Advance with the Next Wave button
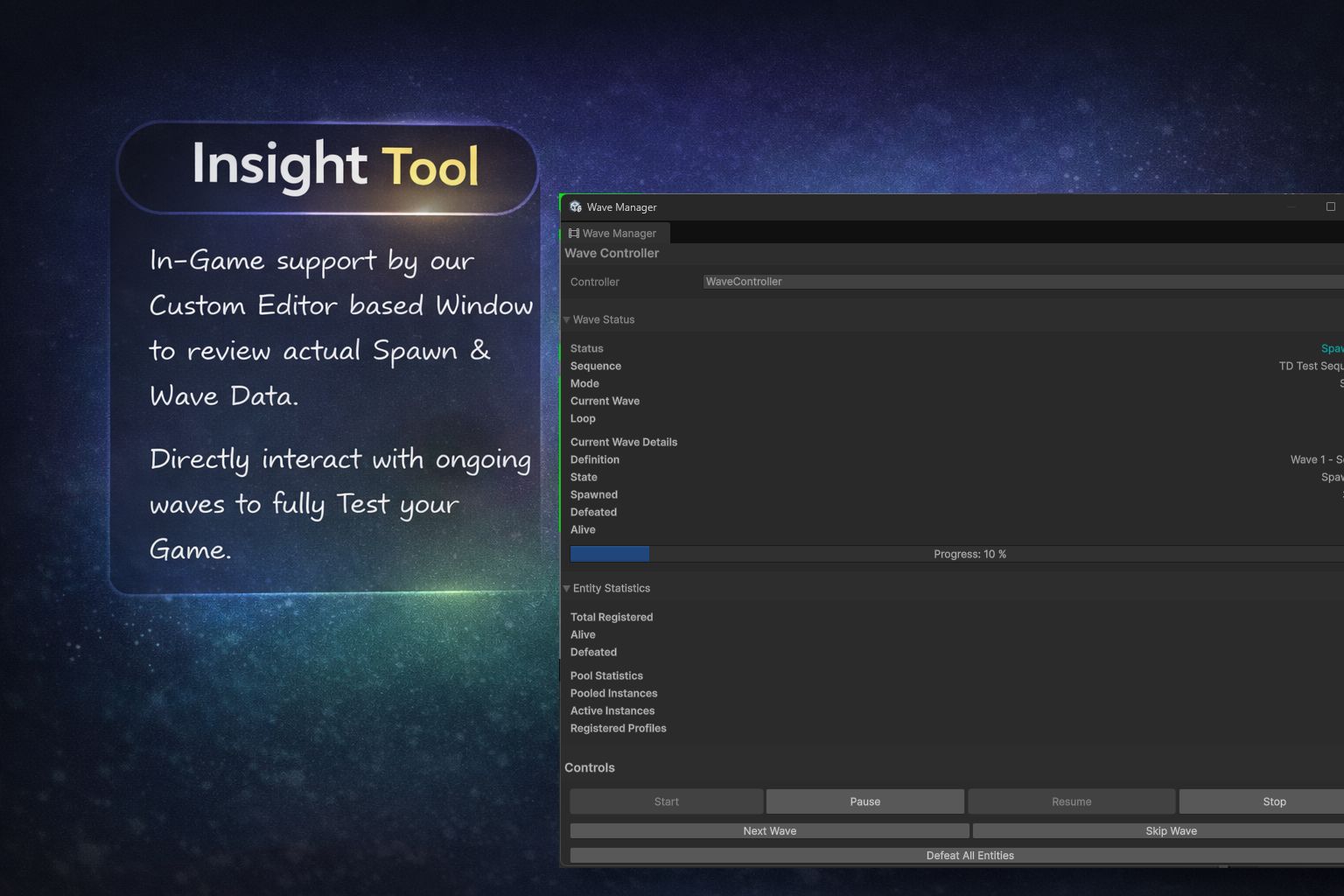This screenshot has width=1344, height=896. [x=769, y=831]
